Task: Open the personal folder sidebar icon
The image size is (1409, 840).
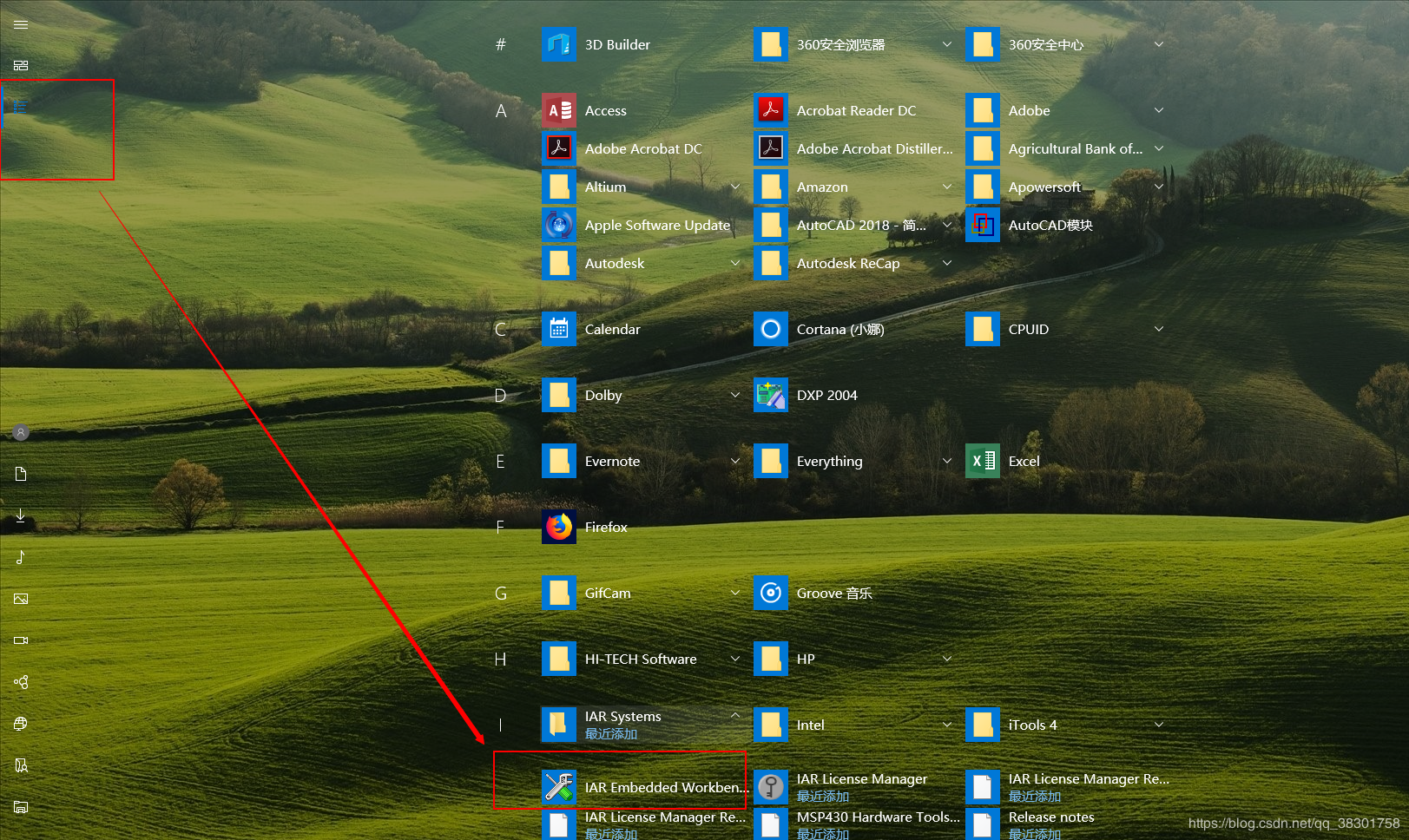Action: (21, 765)
